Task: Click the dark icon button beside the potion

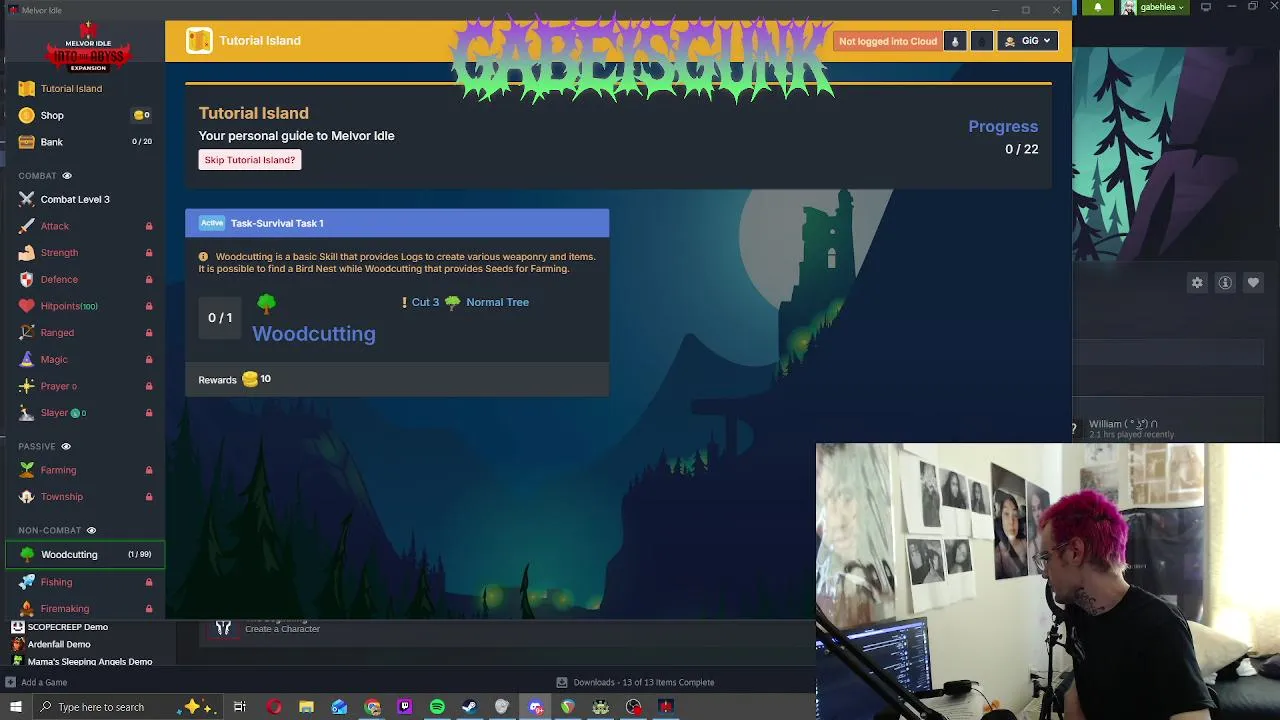Action: [982, 41]
